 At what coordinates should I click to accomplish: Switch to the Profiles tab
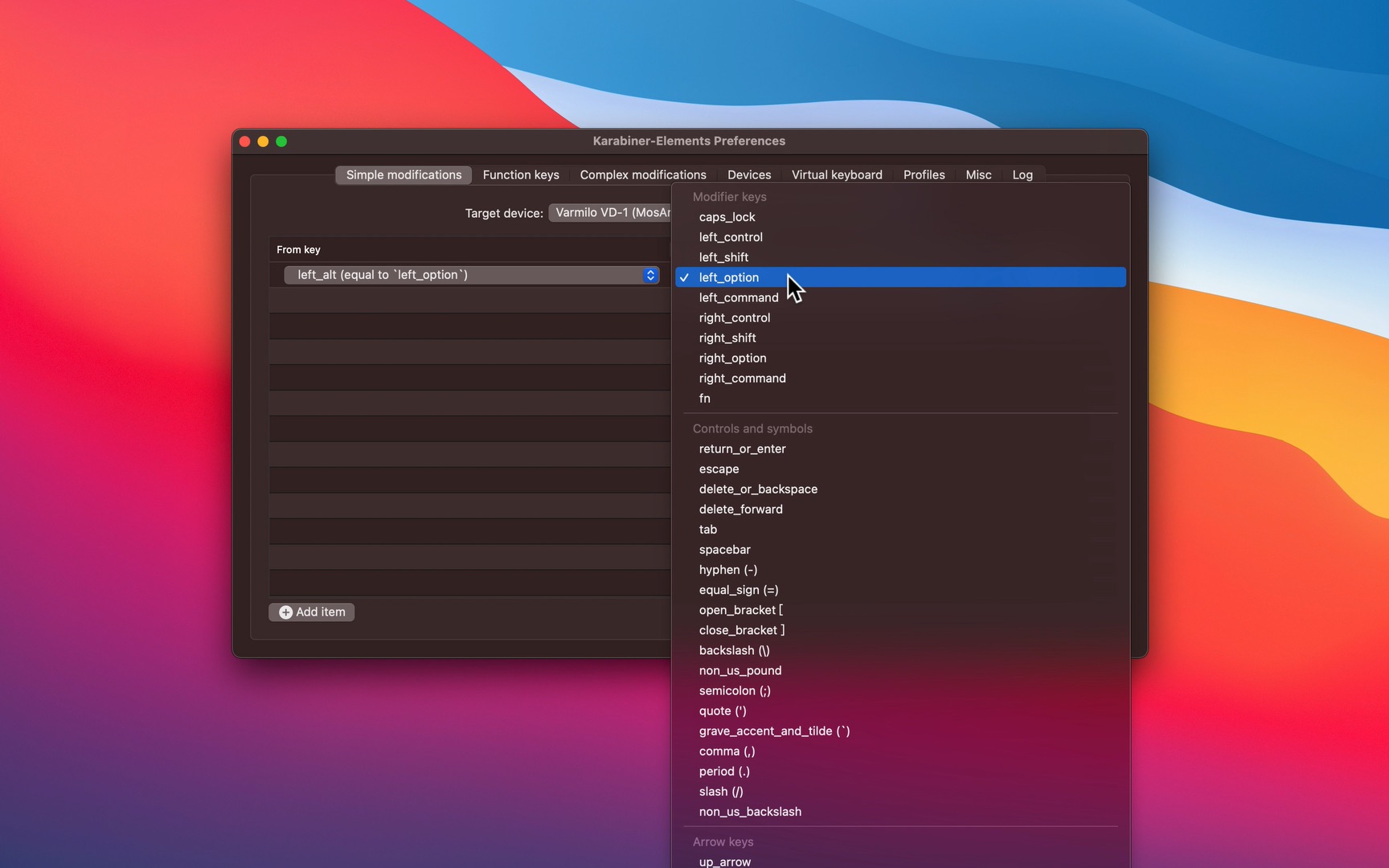coord(924,174)
